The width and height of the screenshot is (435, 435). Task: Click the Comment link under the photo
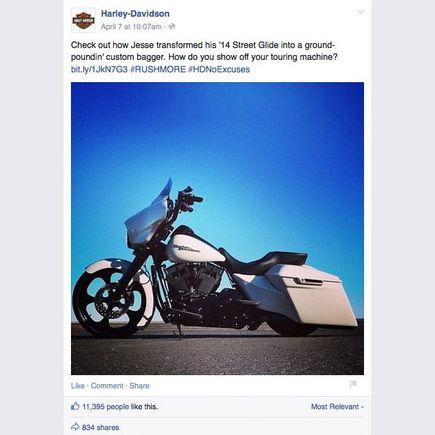pos(107,386)
